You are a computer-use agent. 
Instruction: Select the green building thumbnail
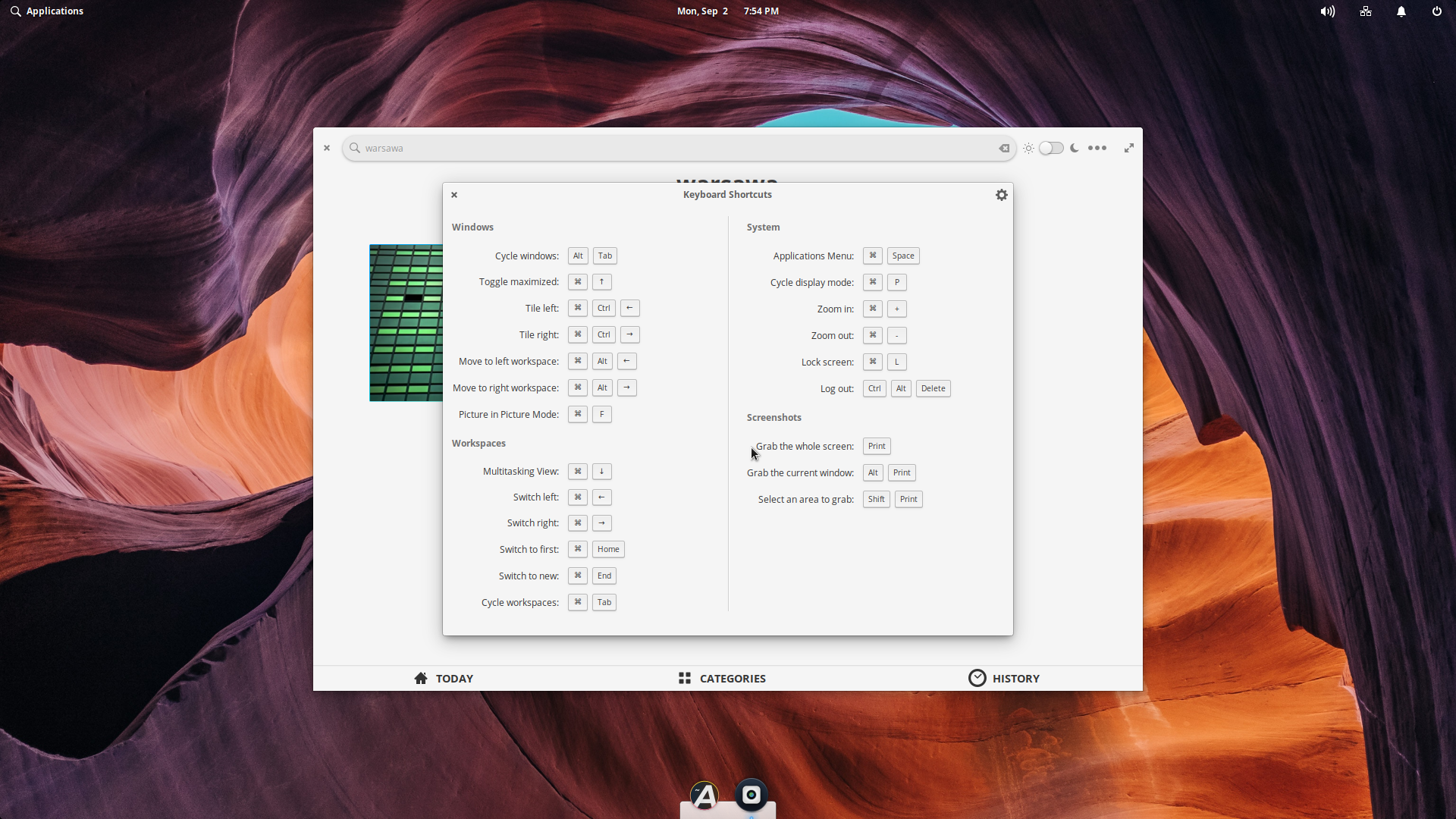coord(406,323)
